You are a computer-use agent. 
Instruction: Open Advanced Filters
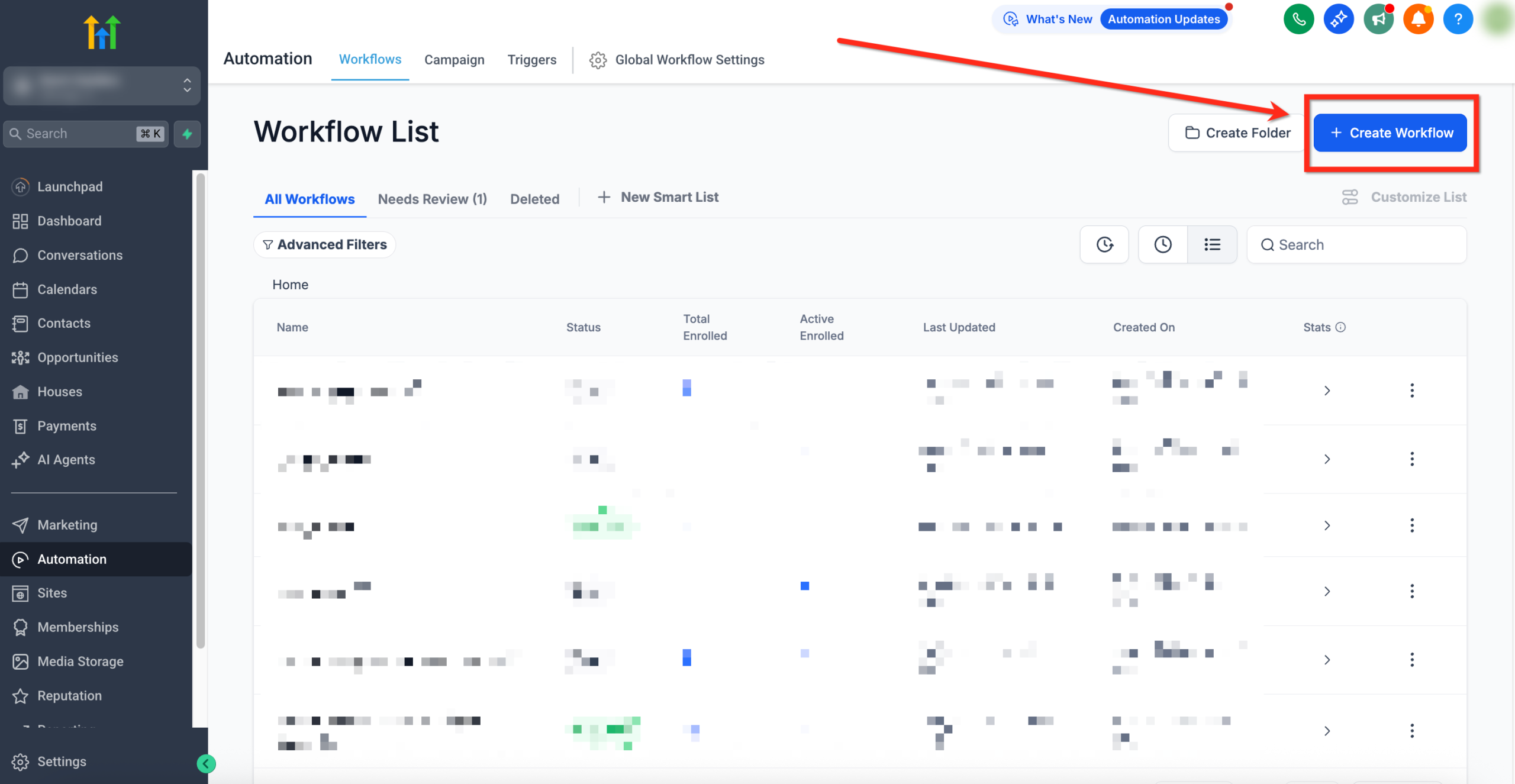pos(324,244)
